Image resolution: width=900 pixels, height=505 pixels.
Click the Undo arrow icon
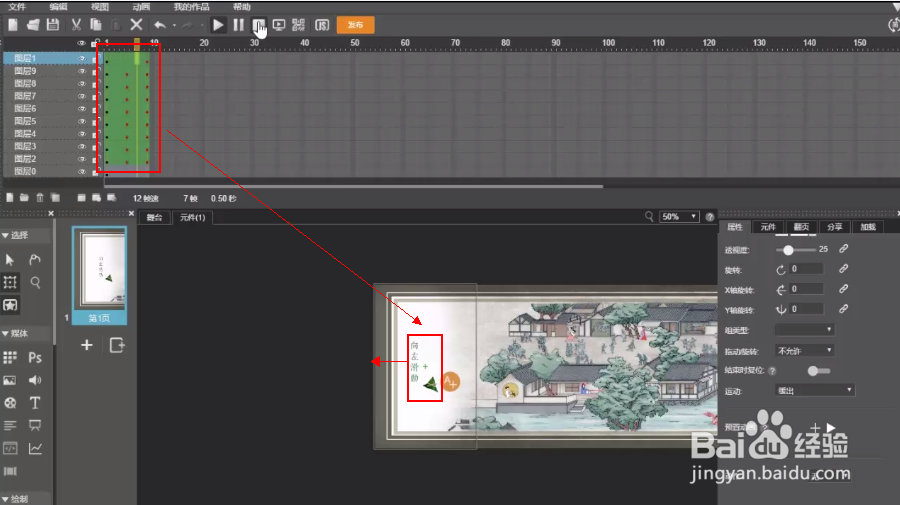(x=160, y=25)
